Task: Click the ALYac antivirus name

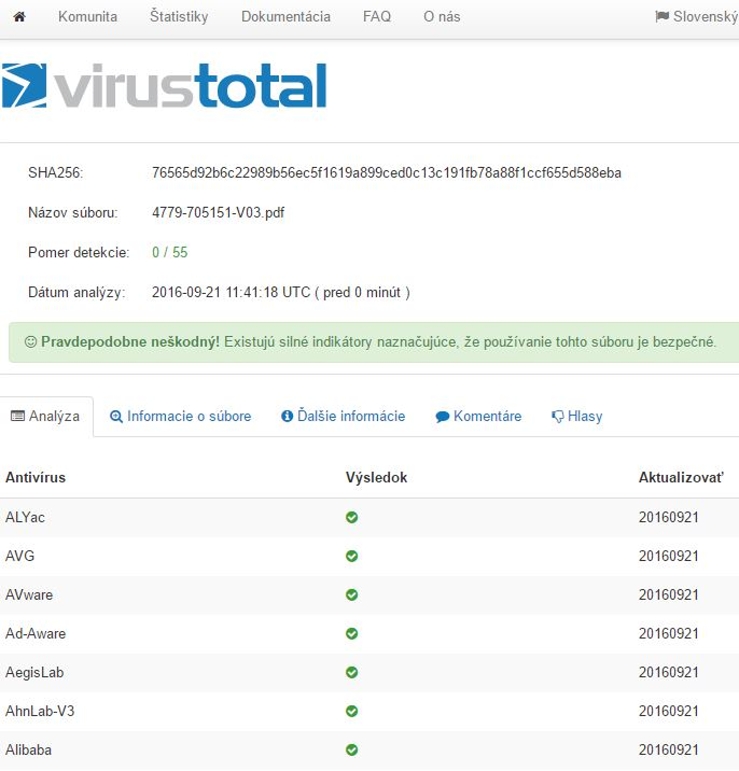Action: pos(25,517)
